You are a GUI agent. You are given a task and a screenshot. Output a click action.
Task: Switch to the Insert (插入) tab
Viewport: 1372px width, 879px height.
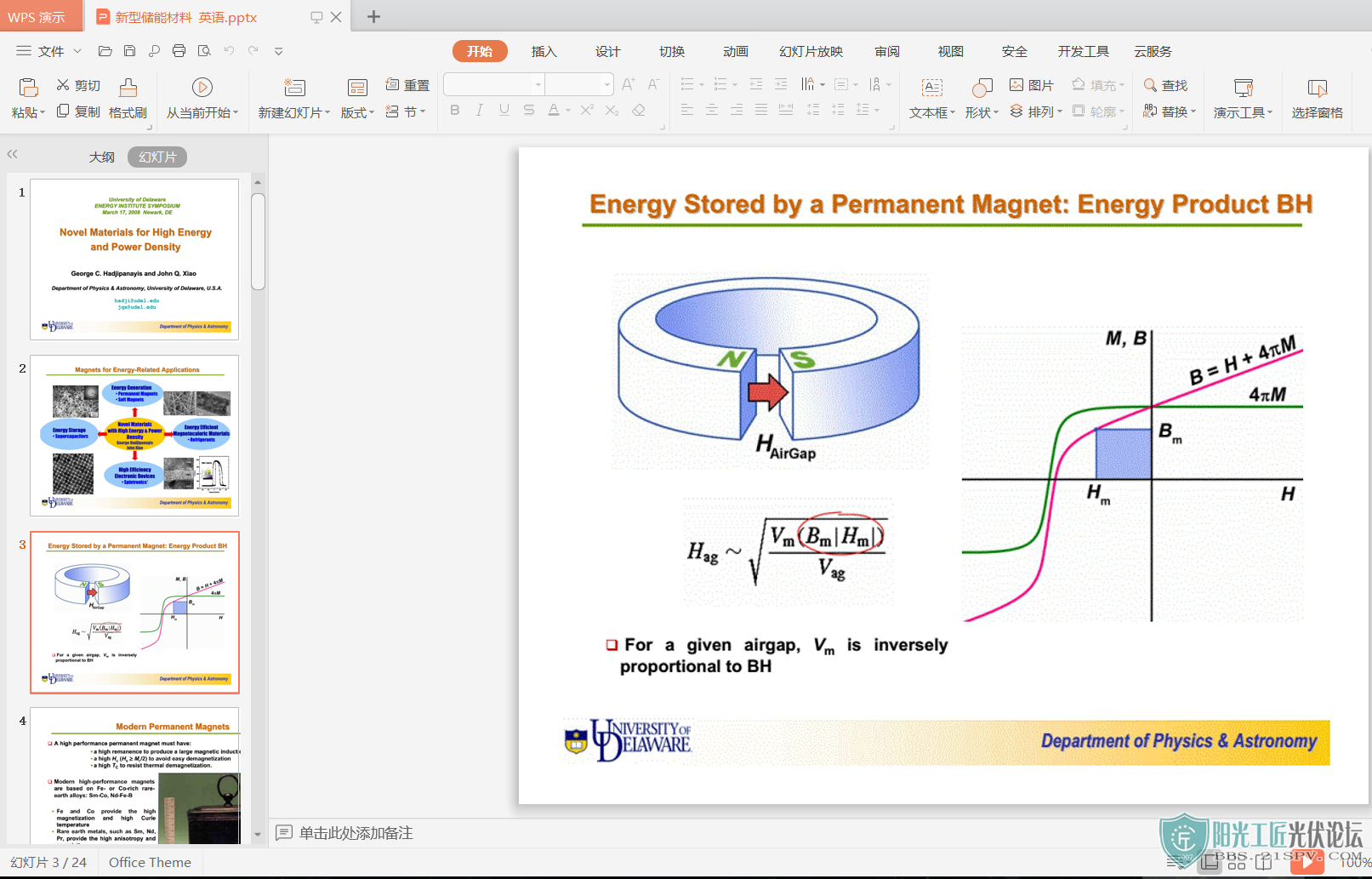[544, 51]
